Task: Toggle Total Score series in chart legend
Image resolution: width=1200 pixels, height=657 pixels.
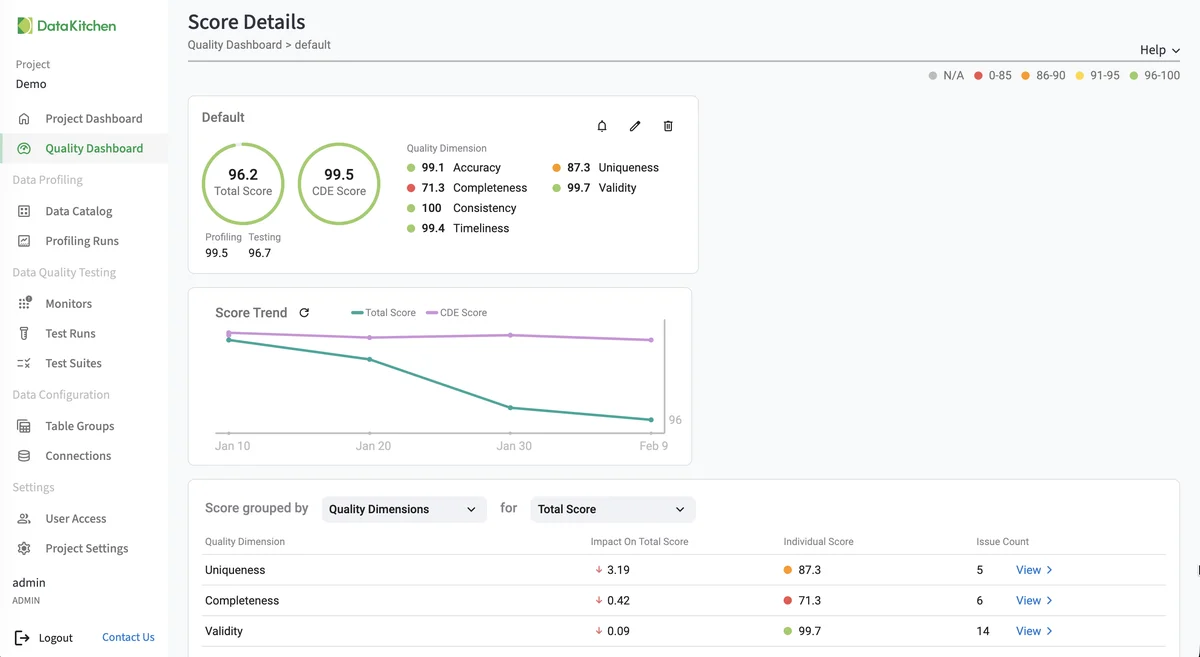Action: (x=383, y=313)
